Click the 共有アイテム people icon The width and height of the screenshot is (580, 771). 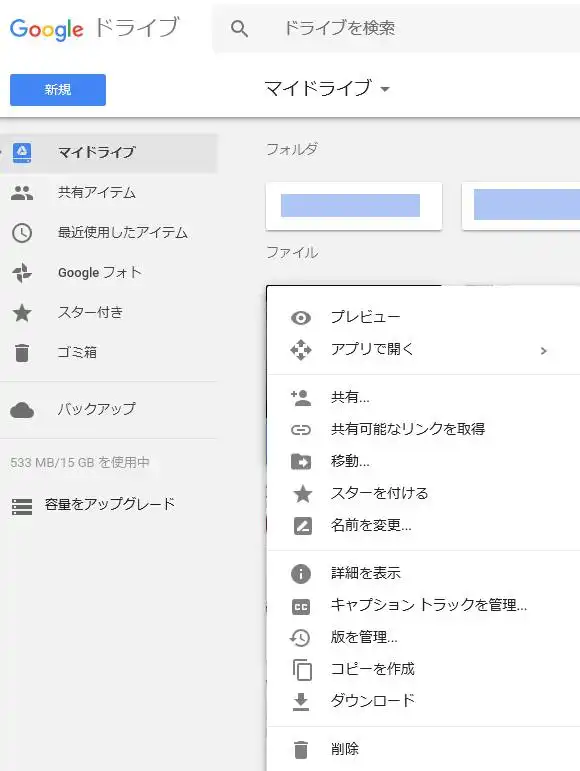(22, 193)
